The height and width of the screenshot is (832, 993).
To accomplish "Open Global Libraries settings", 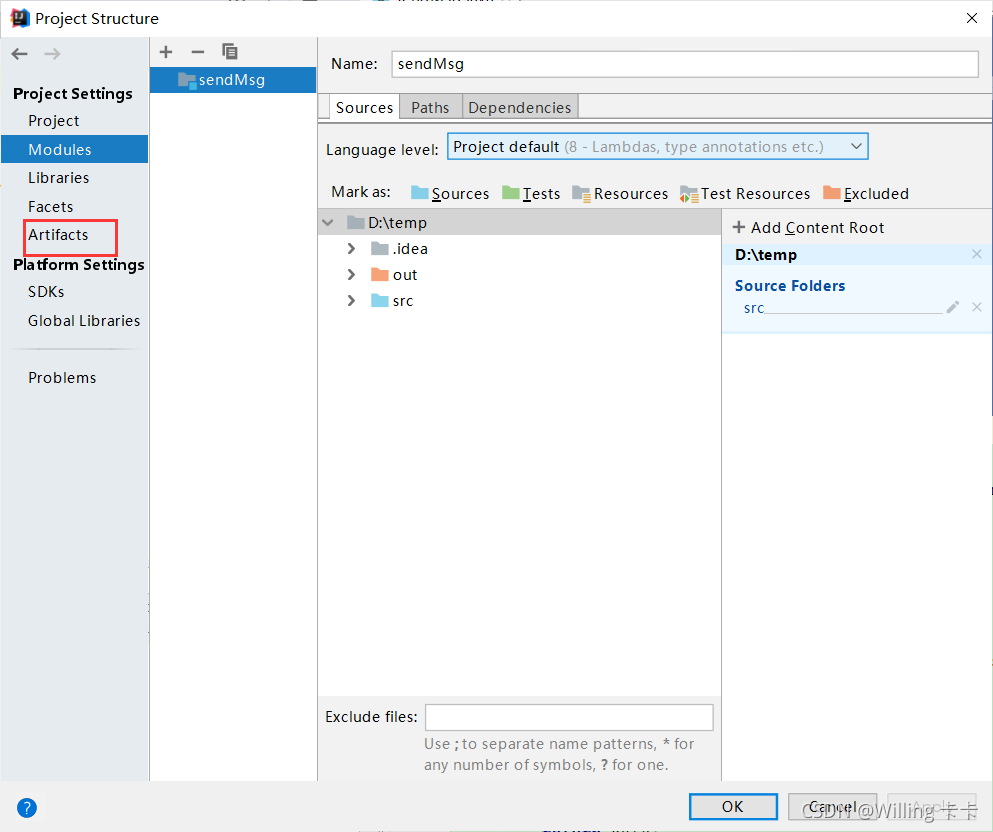I will (84, 321).
